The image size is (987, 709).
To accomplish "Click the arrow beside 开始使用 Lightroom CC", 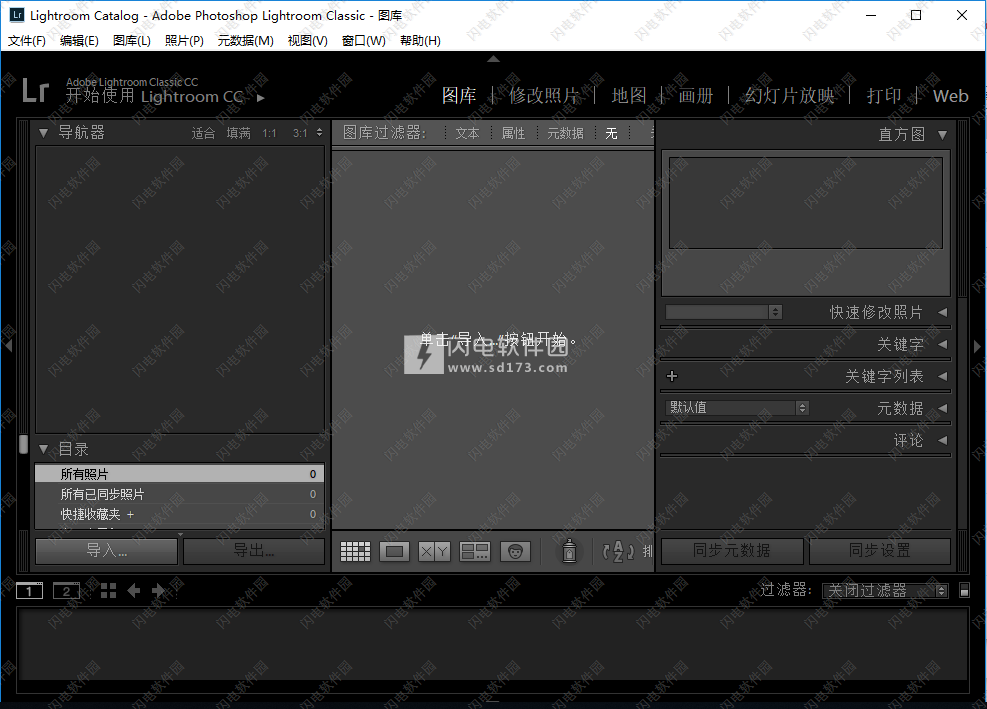I will tap(261, 98).
